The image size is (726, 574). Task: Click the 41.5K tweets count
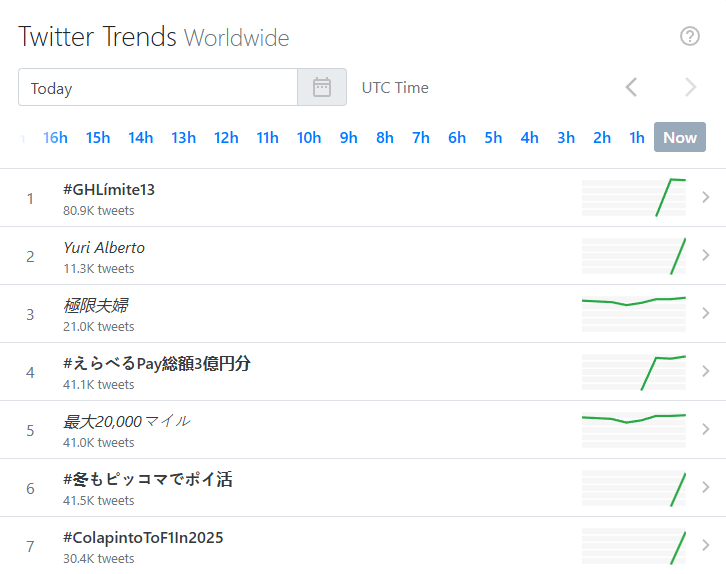(x=99, y=500)
